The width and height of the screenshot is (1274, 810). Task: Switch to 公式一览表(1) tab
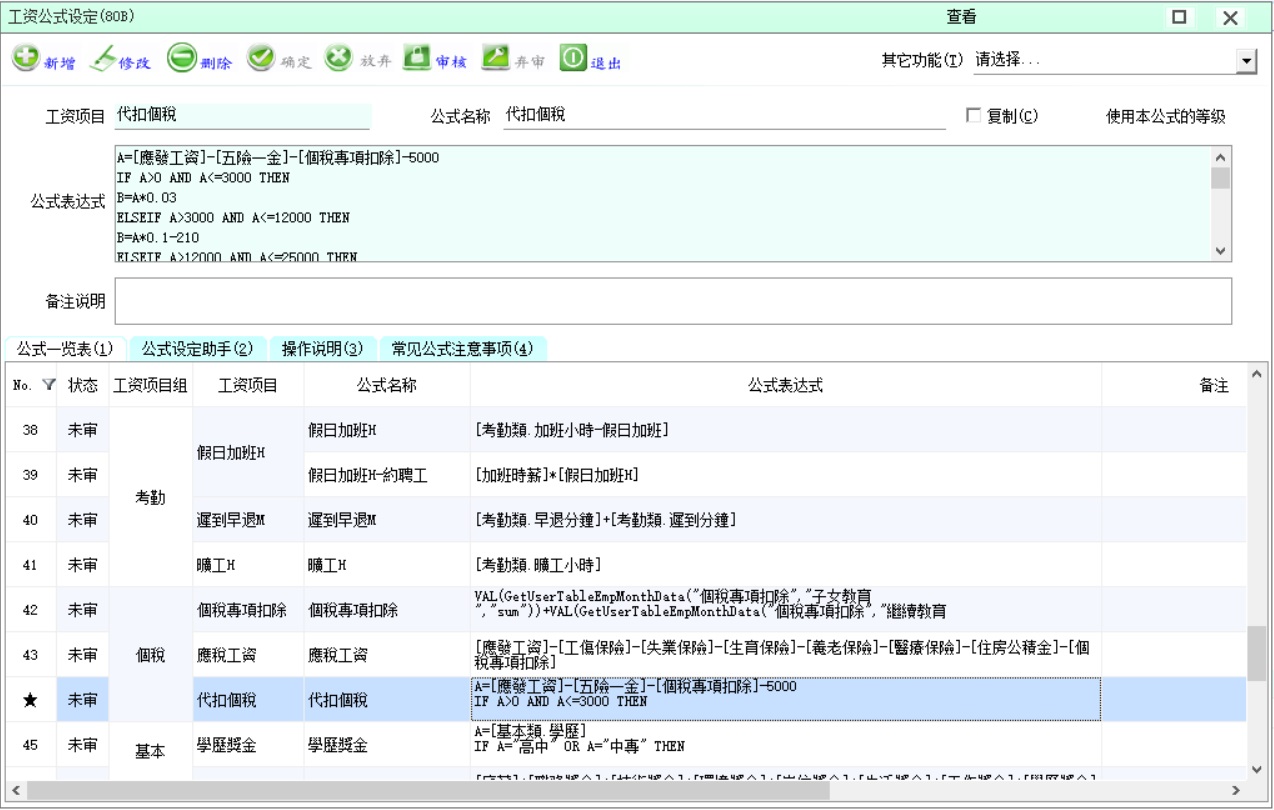point(65,349)
